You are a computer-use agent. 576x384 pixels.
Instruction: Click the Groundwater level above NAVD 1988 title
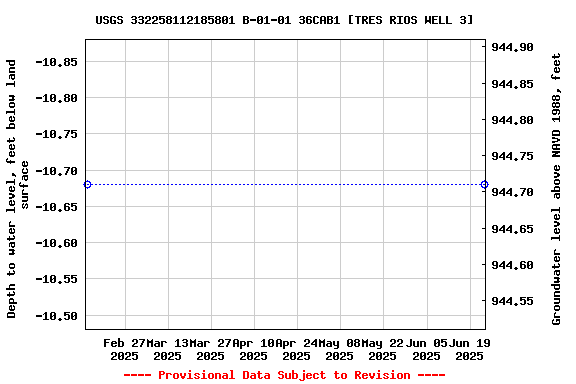click(556, 189)
